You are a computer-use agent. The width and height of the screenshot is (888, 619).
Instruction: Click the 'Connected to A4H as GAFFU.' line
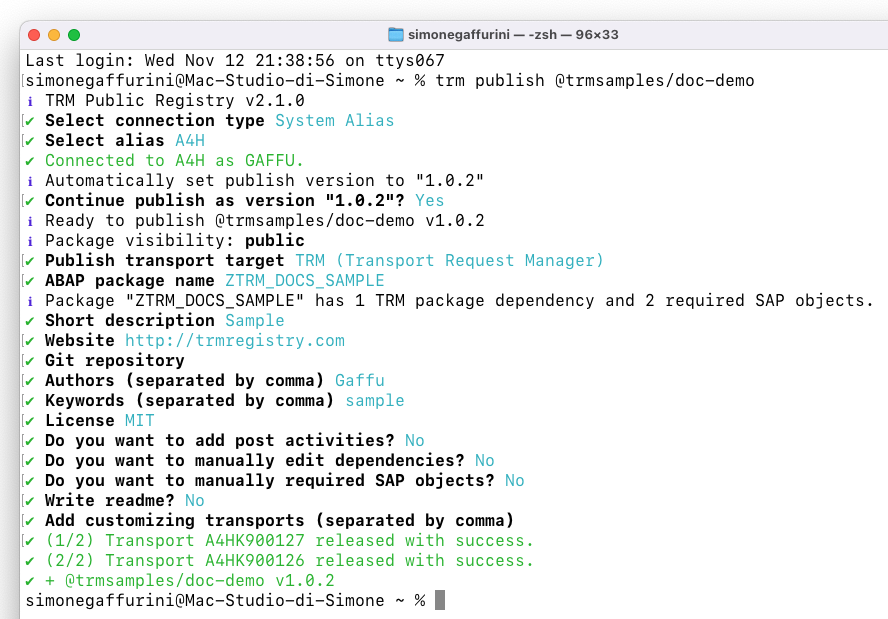tap(174, 161)
